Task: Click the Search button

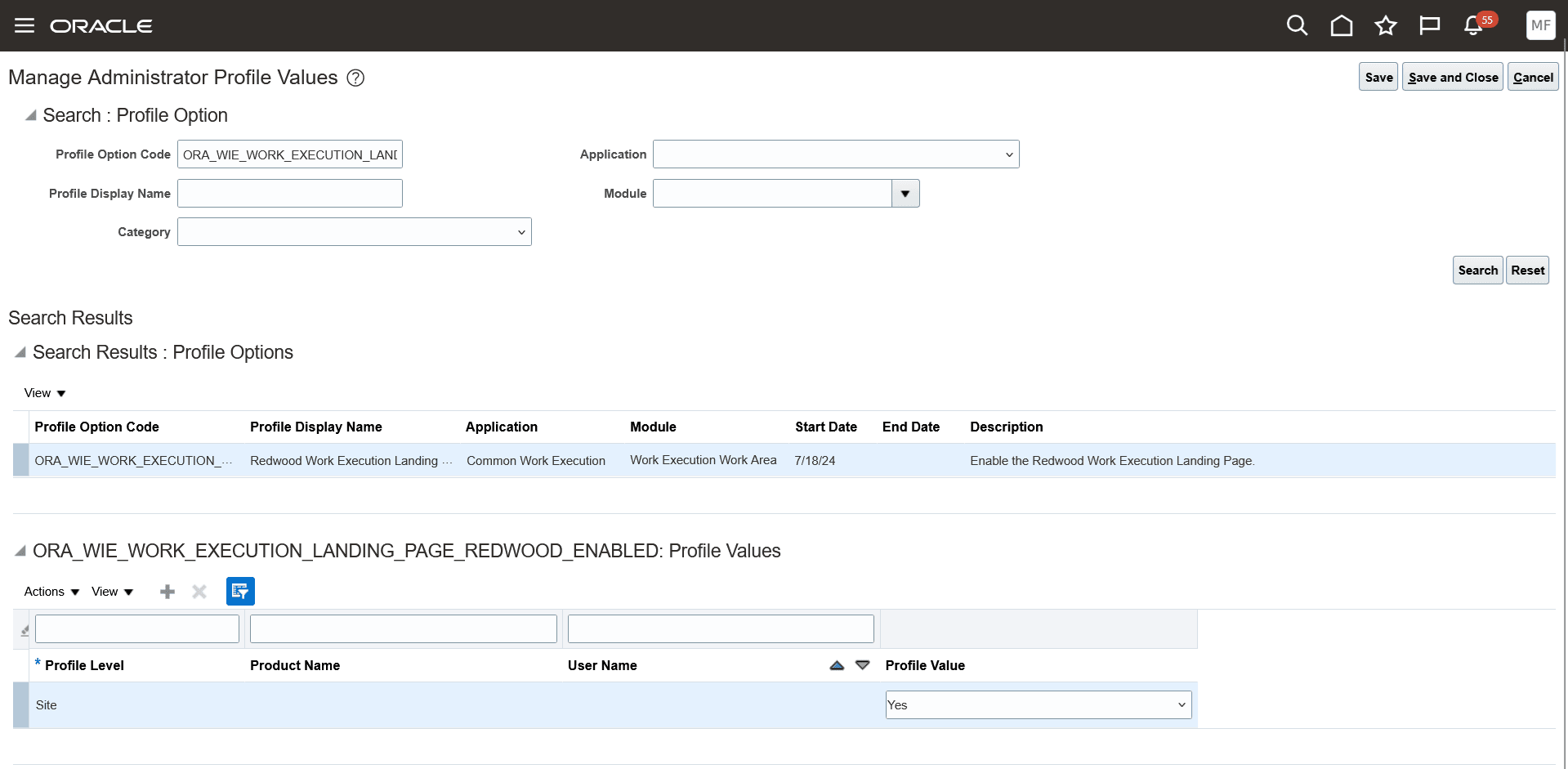Action: (1477, 270)
